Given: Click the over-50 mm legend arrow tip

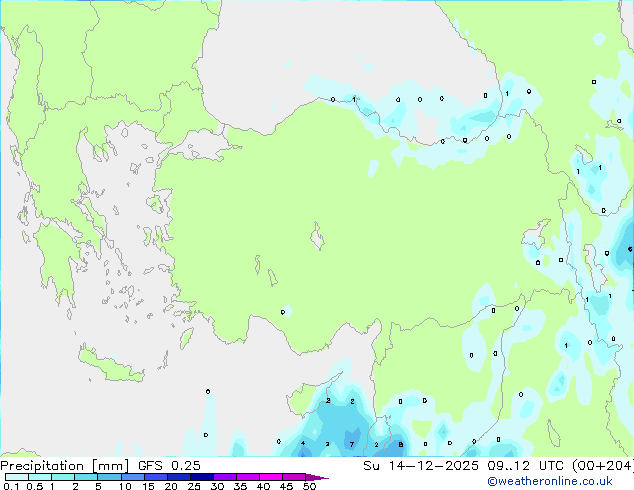Looking at the screenshot, I should tap(317, 477).
